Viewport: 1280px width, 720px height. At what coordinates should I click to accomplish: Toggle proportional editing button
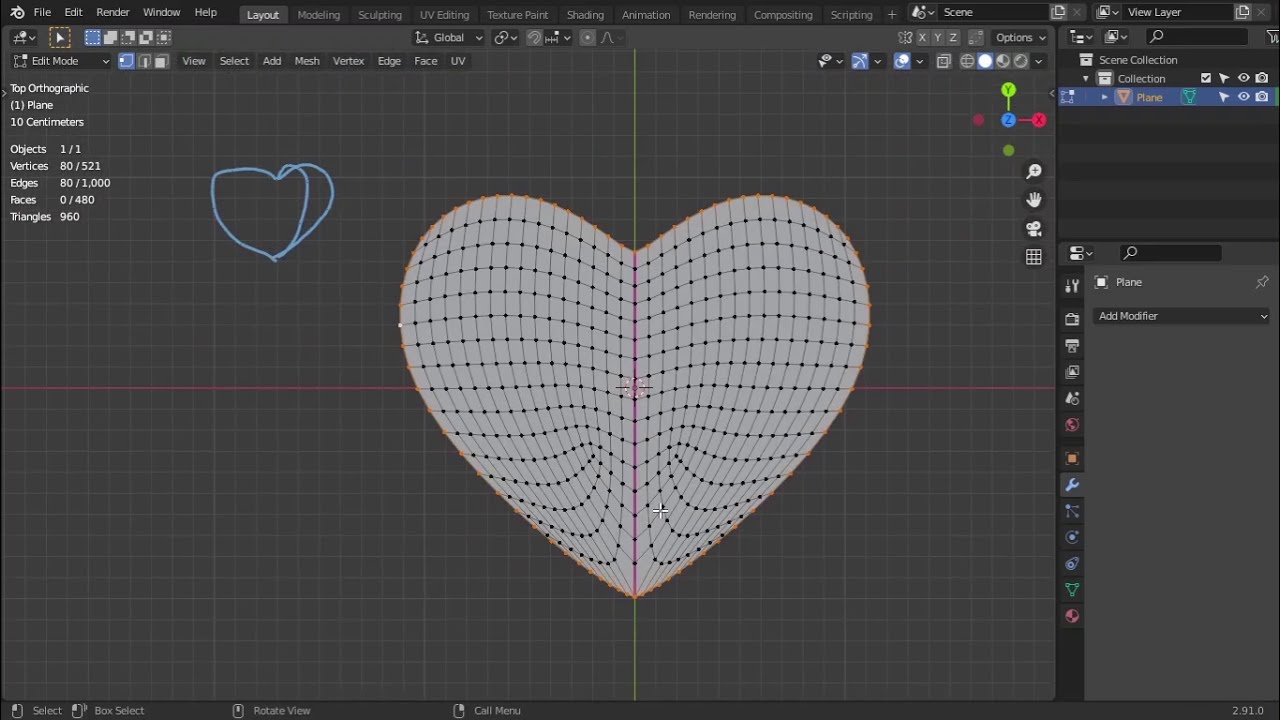tap(588, 37)
